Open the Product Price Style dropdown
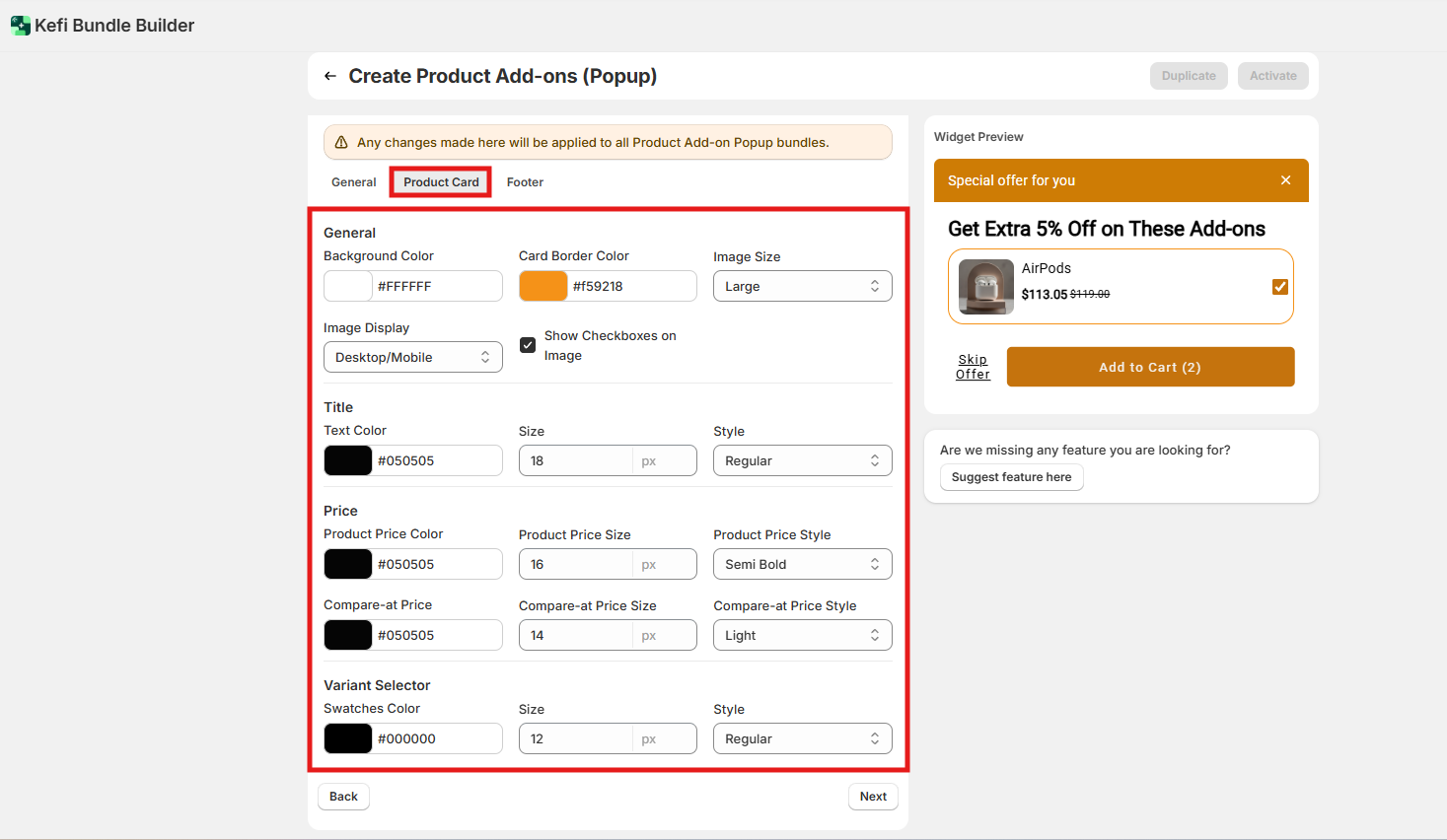Image resolution: width=1447 pixels, height=840 pixels. click(x=802, y=564)
